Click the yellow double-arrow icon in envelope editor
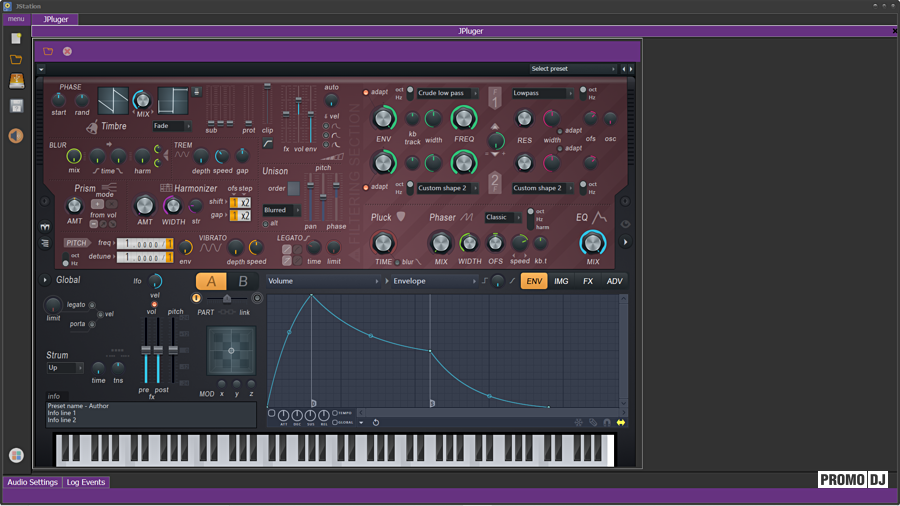The width and height of the screenshot is (900, 506). pos(621,423)
